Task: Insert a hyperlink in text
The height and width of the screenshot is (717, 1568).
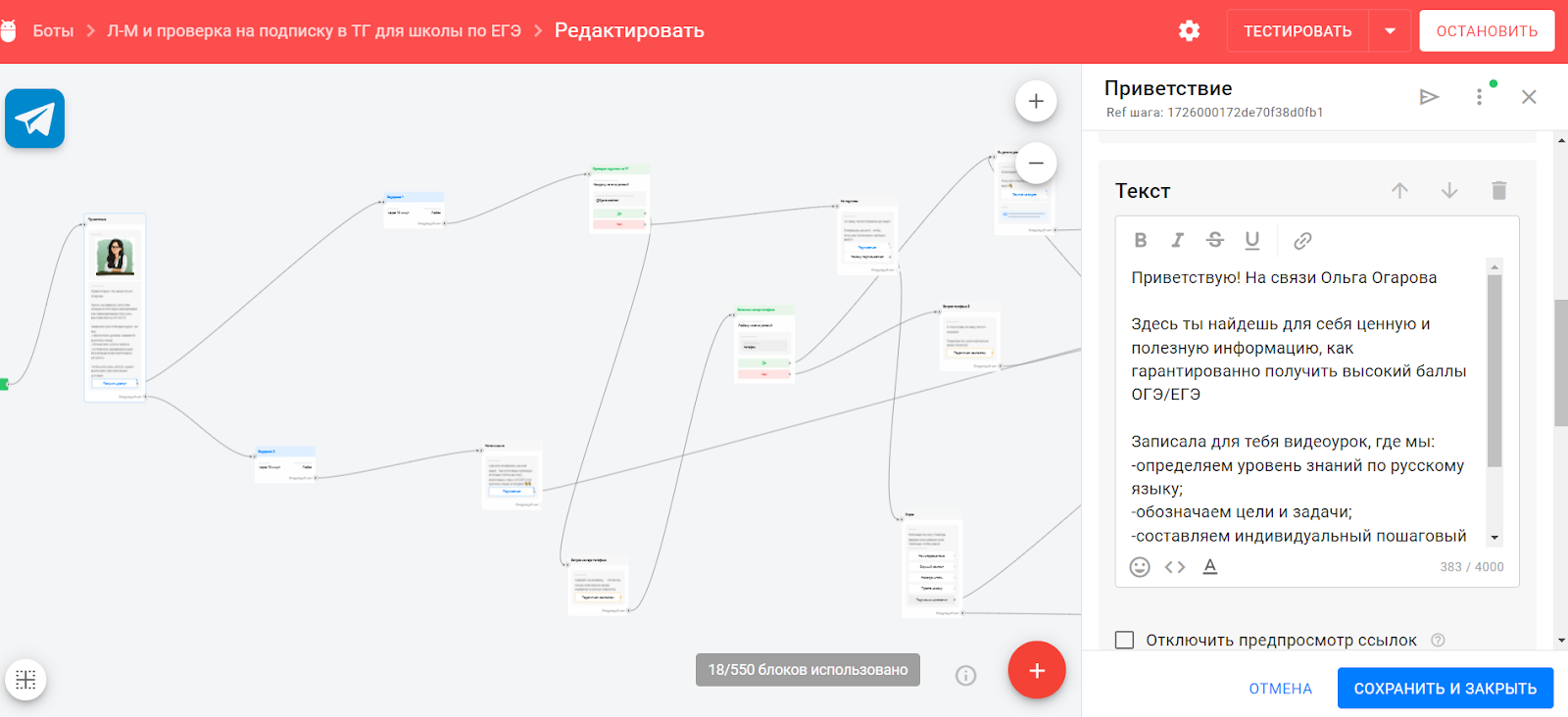Action: 1302,240
